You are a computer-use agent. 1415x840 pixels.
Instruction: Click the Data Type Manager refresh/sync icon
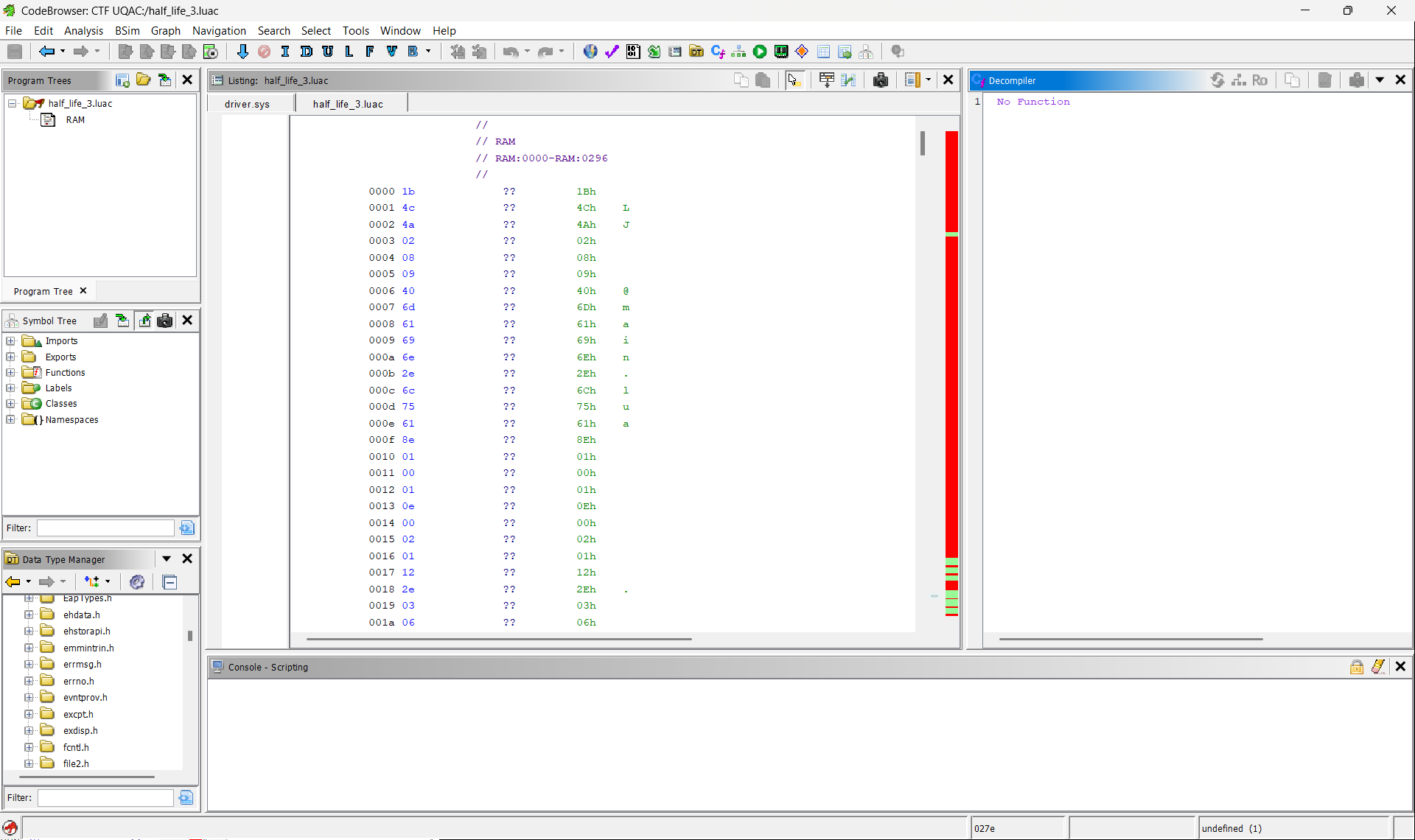137,582
